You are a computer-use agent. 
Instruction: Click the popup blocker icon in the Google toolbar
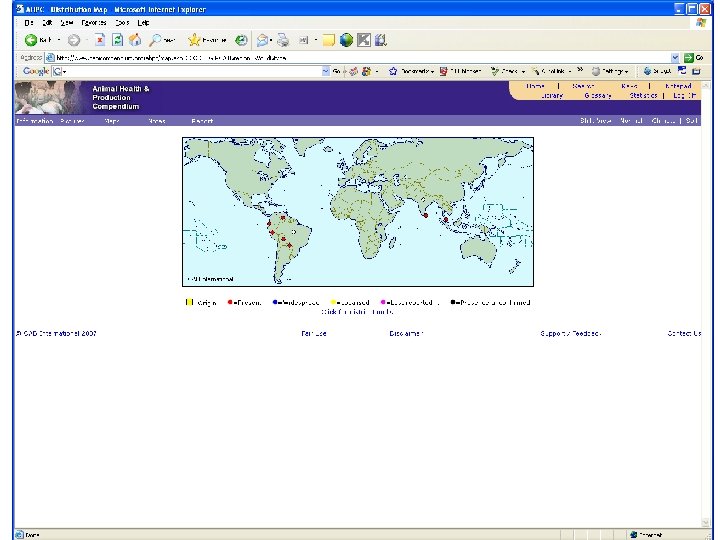click(444, 71)
